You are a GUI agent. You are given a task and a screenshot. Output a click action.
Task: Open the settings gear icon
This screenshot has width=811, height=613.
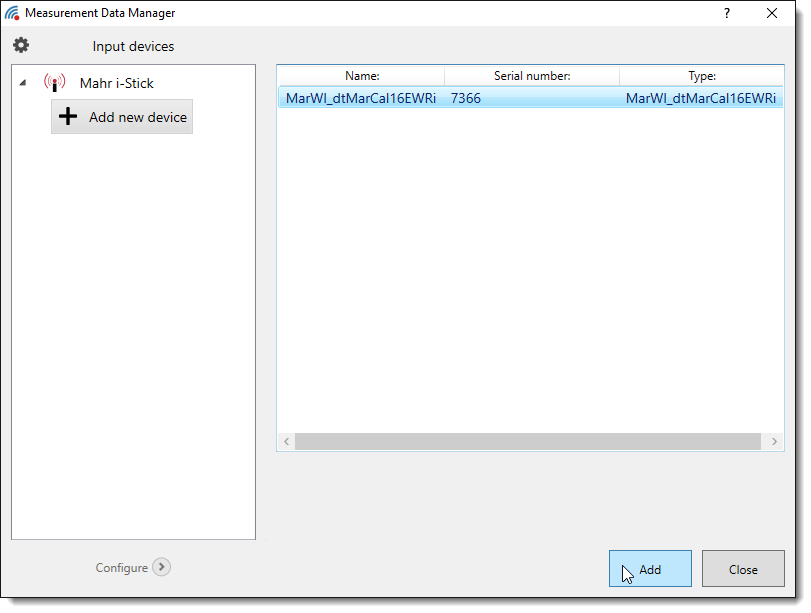[x=21, y=46]
